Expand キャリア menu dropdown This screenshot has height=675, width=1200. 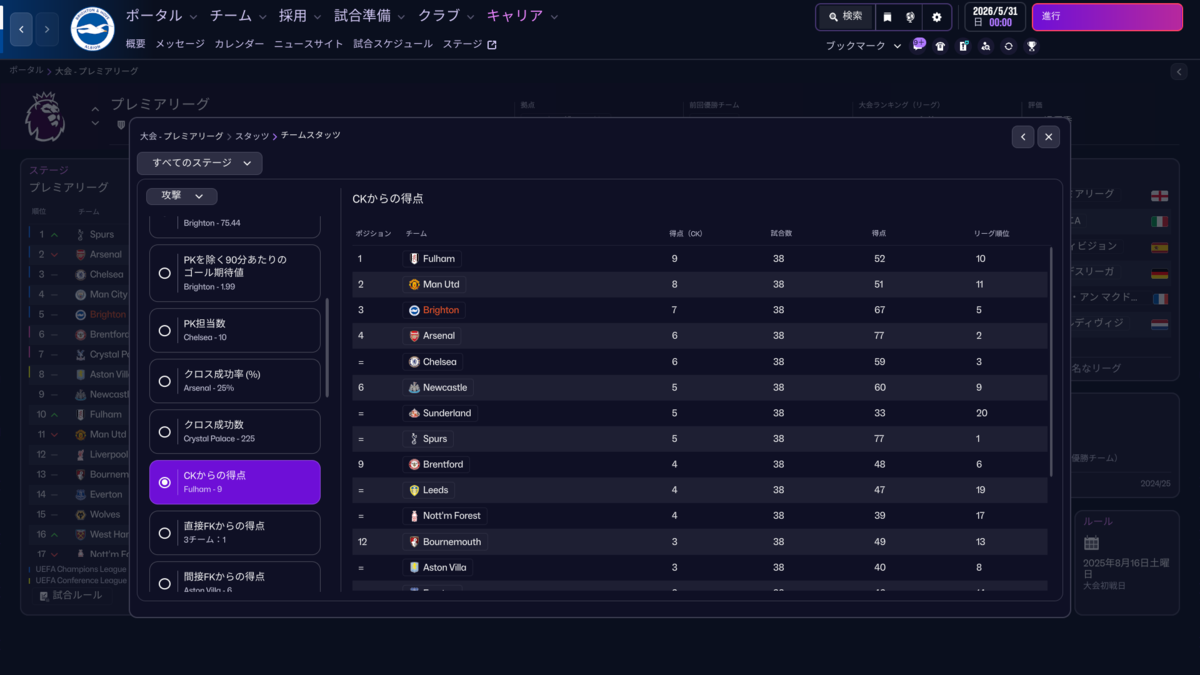click(x=523, y=16)
